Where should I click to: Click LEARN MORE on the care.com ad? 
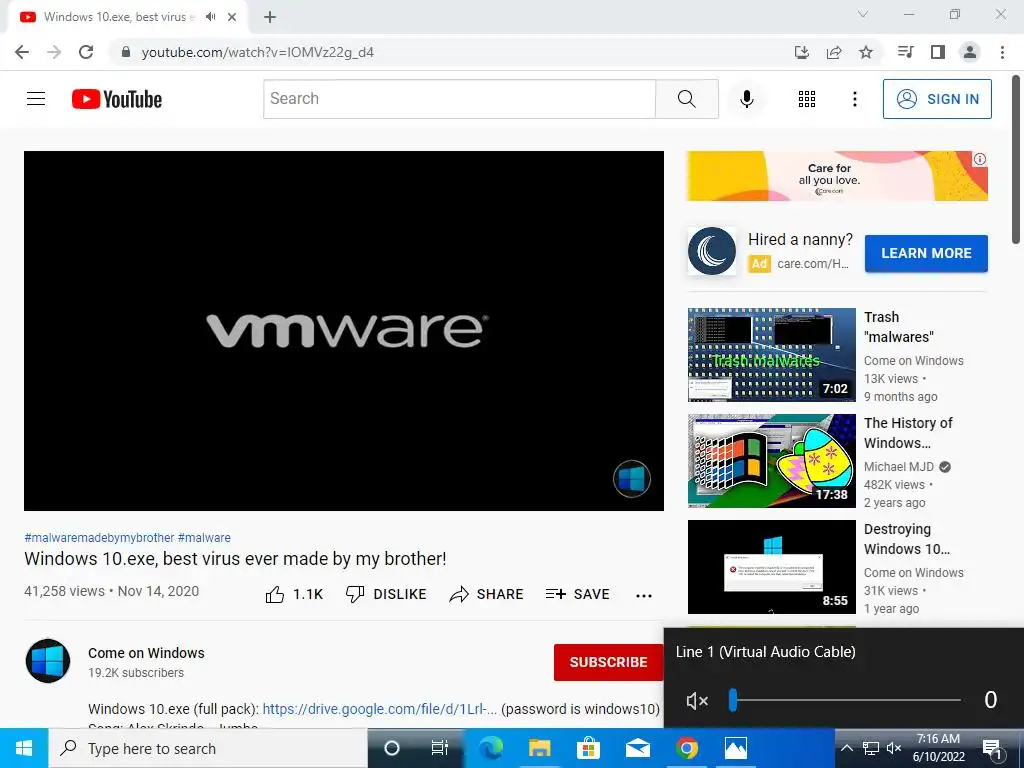pos(926,253)
